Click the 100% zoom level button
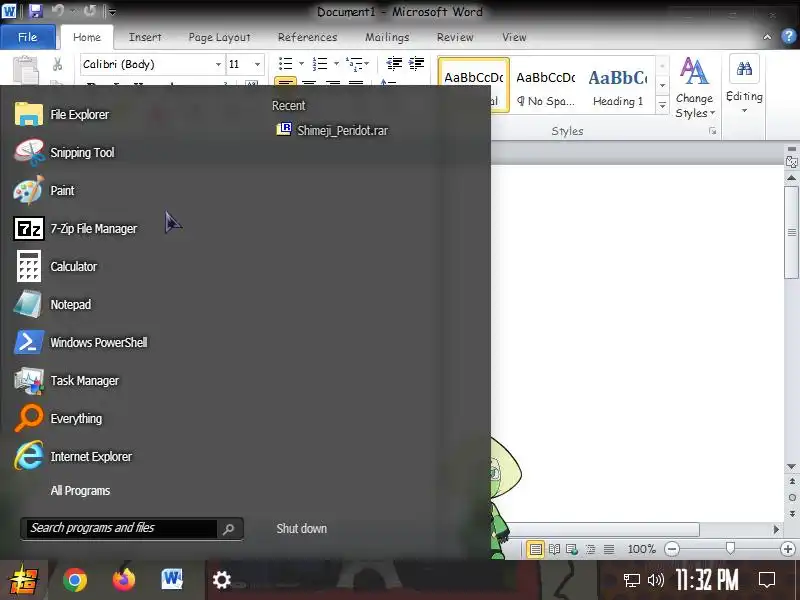Viewport: 800px width, 600px height. pyautogui.click(x=641, y=549)
